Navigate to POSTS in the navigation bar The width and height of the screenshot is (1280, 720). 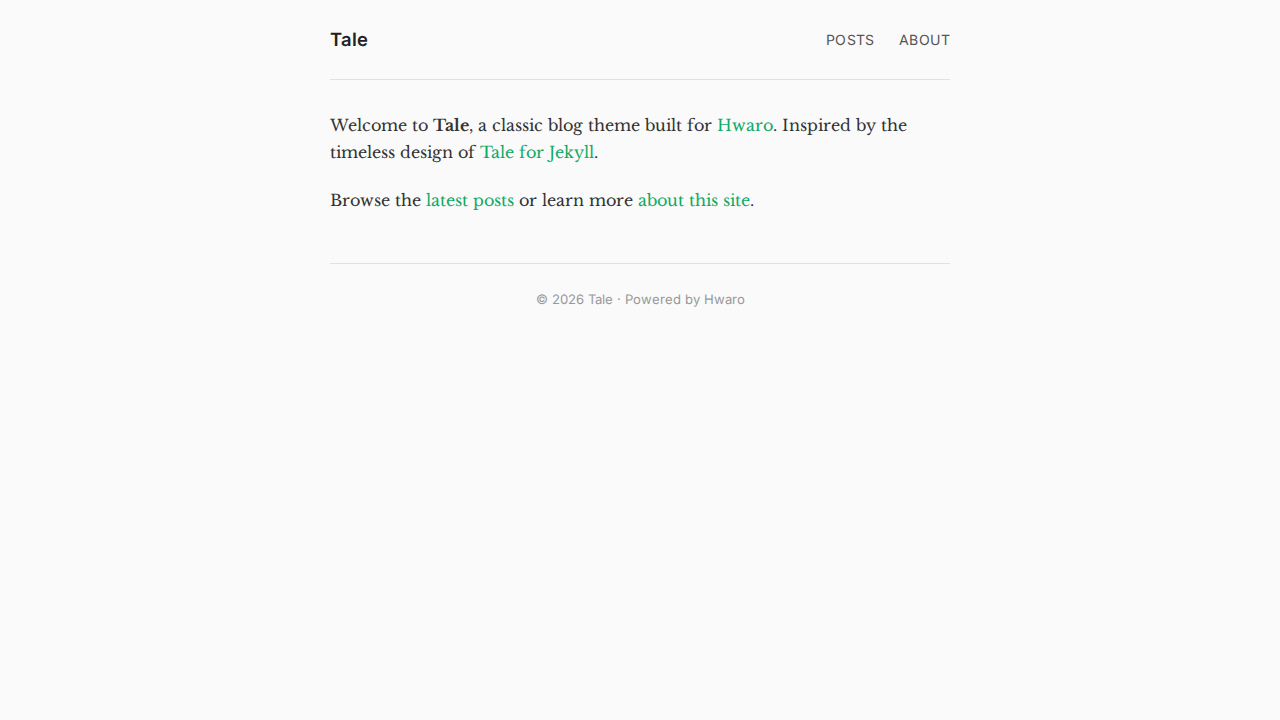[849, 40]
